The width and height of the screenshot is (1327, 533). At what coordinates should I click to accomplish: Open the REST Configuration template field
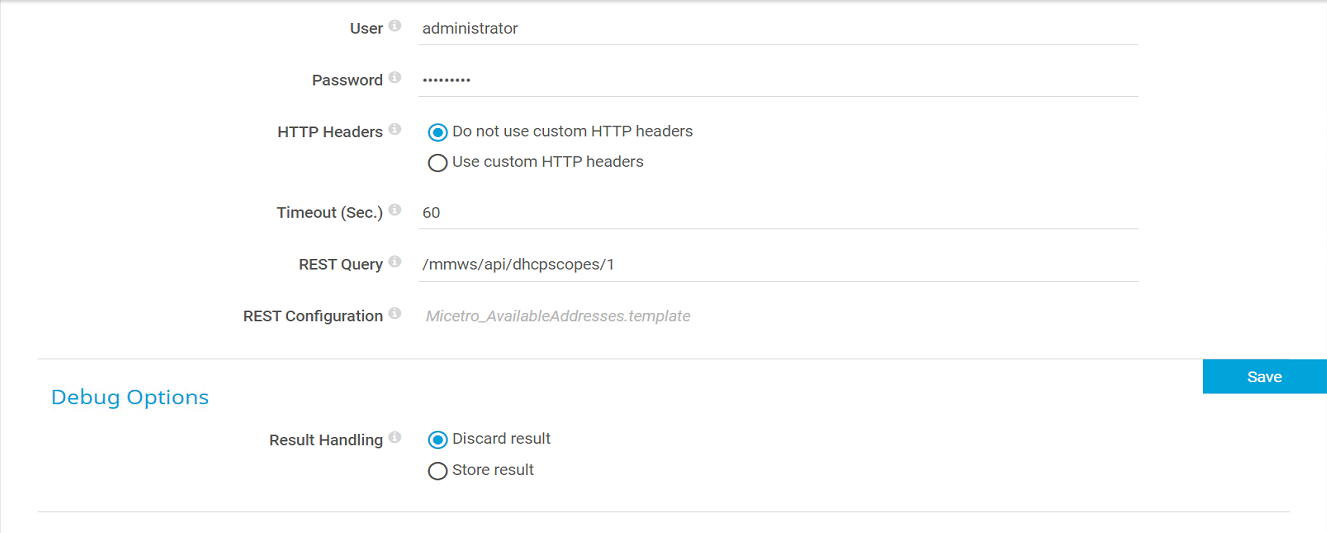pyautogui.click(x=778, y=316)
